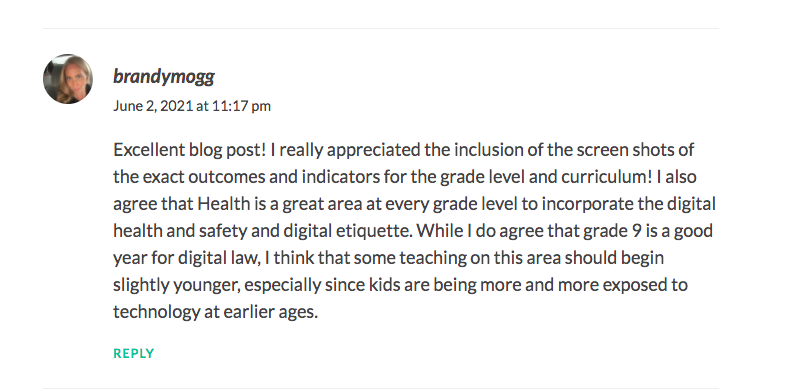
Task: Click the words 'more exposed' in comment
Action: tap(604, 285)
